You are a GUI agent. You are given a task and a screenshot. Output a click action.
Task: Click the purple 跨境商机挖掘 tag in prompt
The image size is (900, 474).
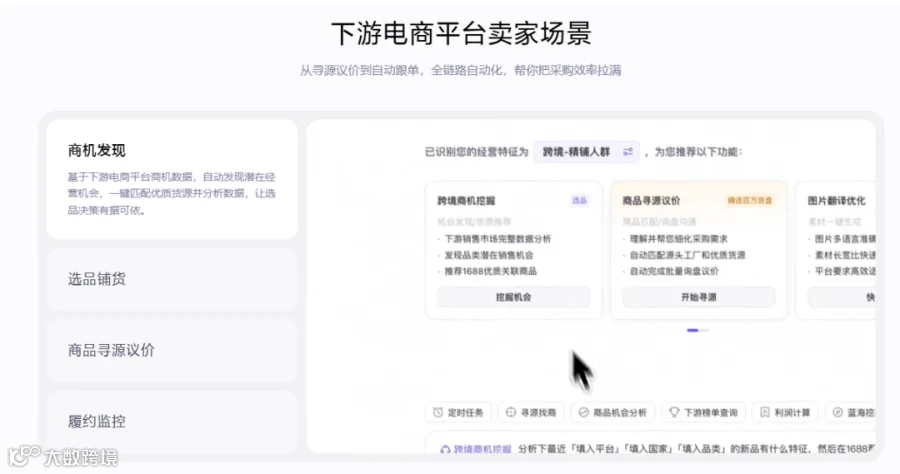pyautogui.click(x=476, y=449)
